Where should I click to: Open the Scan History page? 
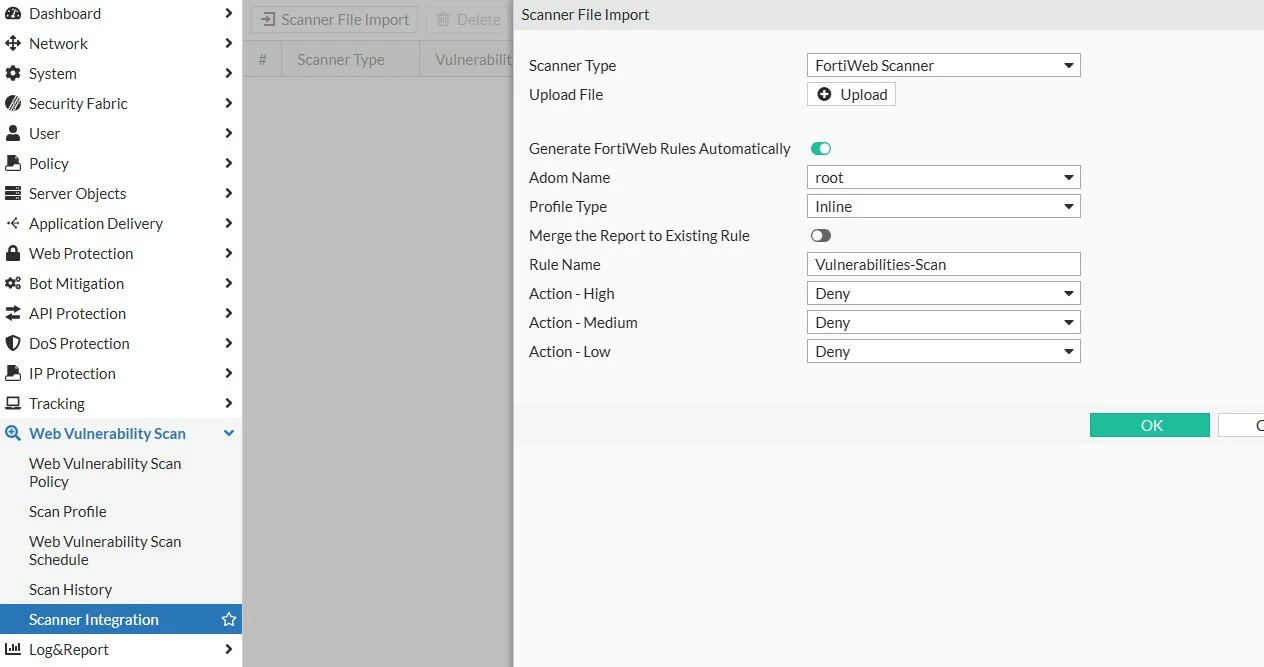coord(71,590)
